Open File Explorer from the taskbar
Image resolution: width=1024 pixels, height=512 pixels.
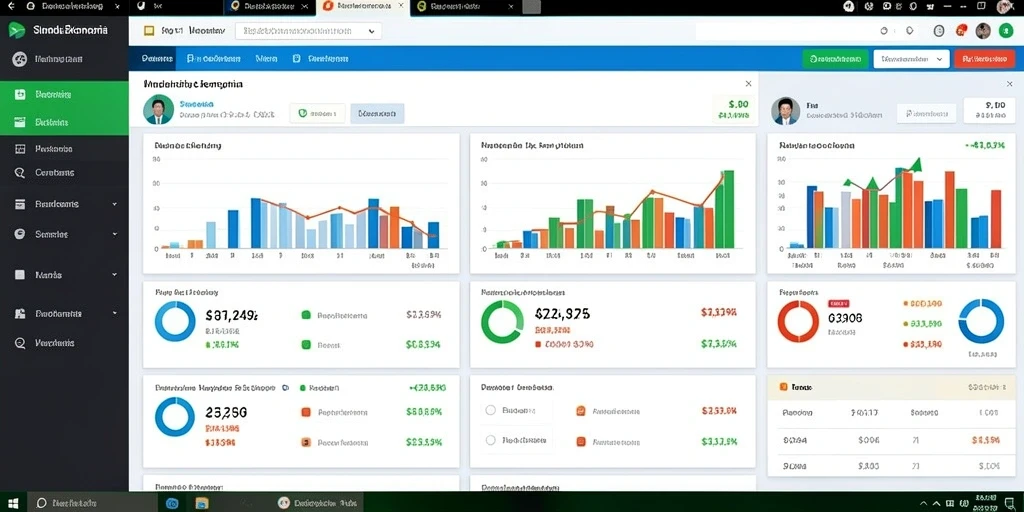tap(202, 503)
